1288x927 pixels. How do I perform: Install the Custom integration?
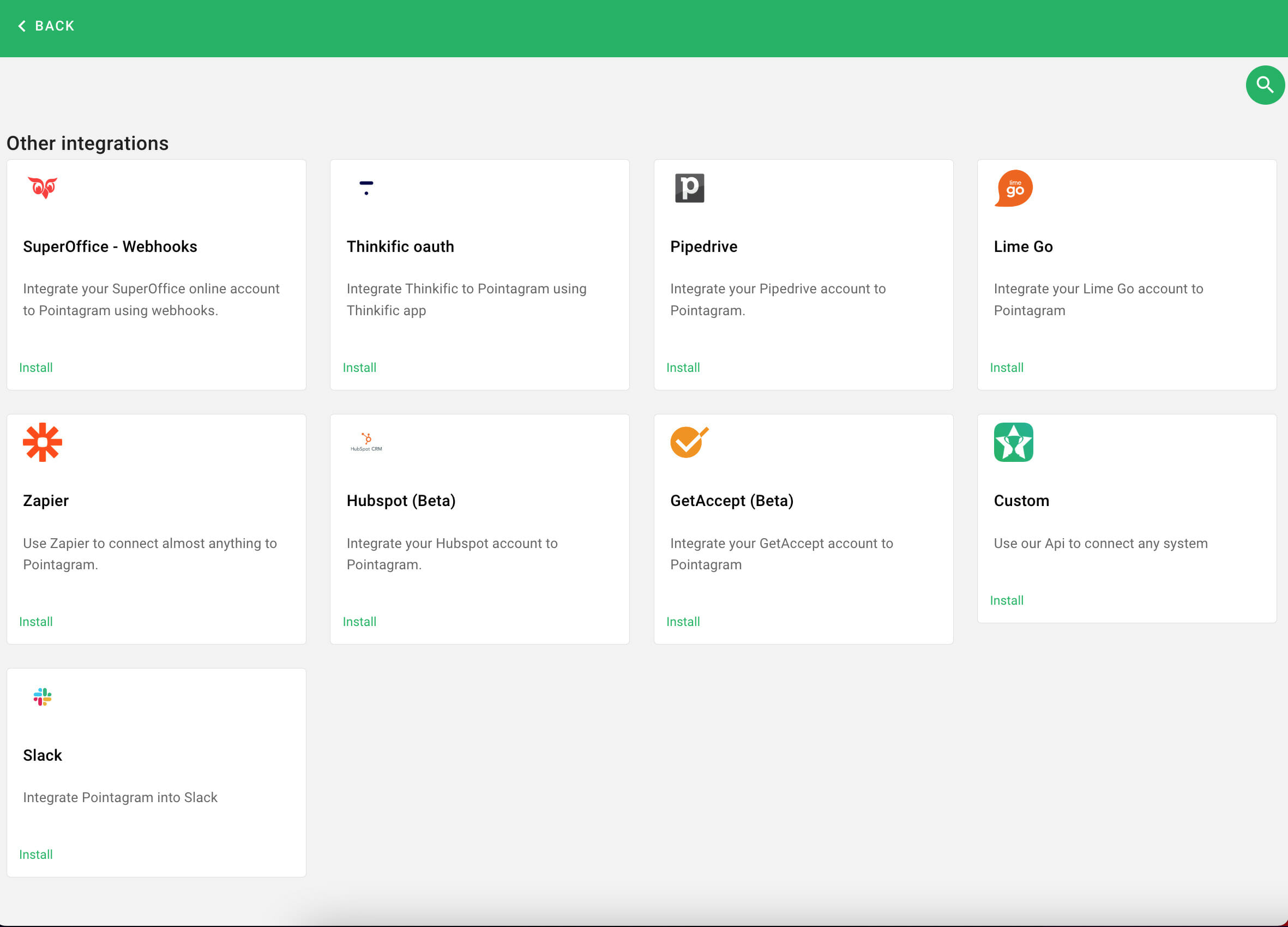coord(1006,600)
